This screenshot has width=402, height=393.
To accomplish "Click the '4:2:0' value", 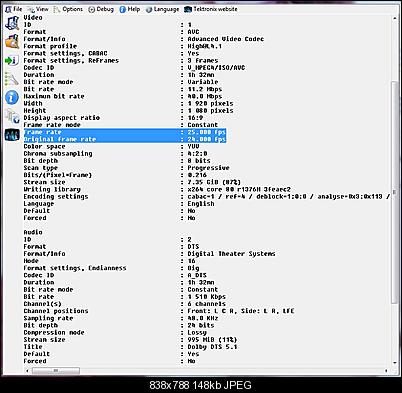I will [197, 154].
